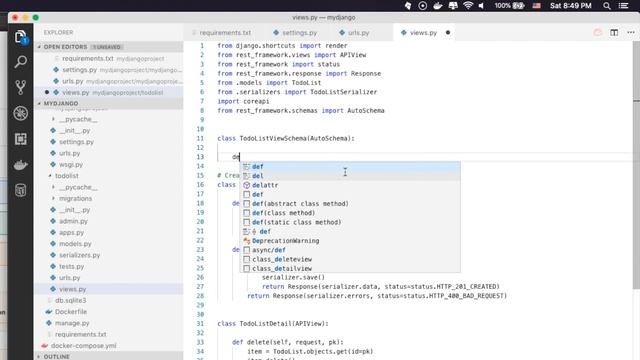Choose the del autocomplete suggestion

click(x=350, y=176)
